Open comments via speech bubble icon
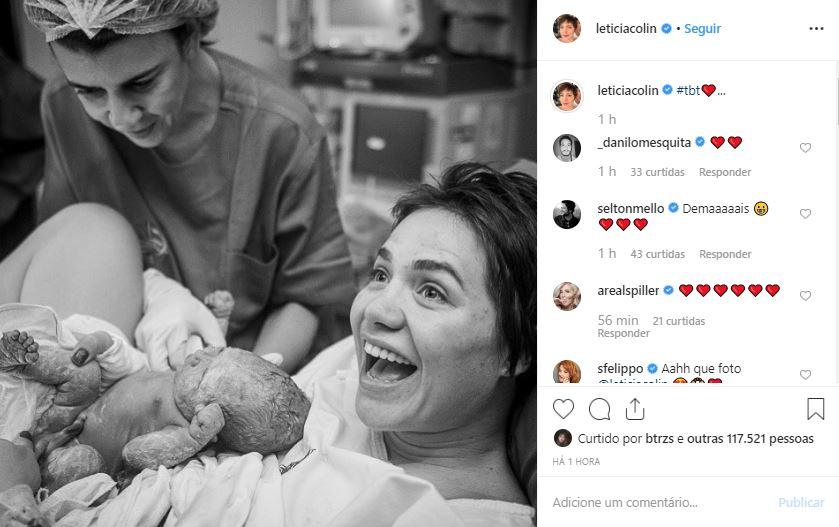This screenshot has width=839, height=527. click(x=600, y=409)
